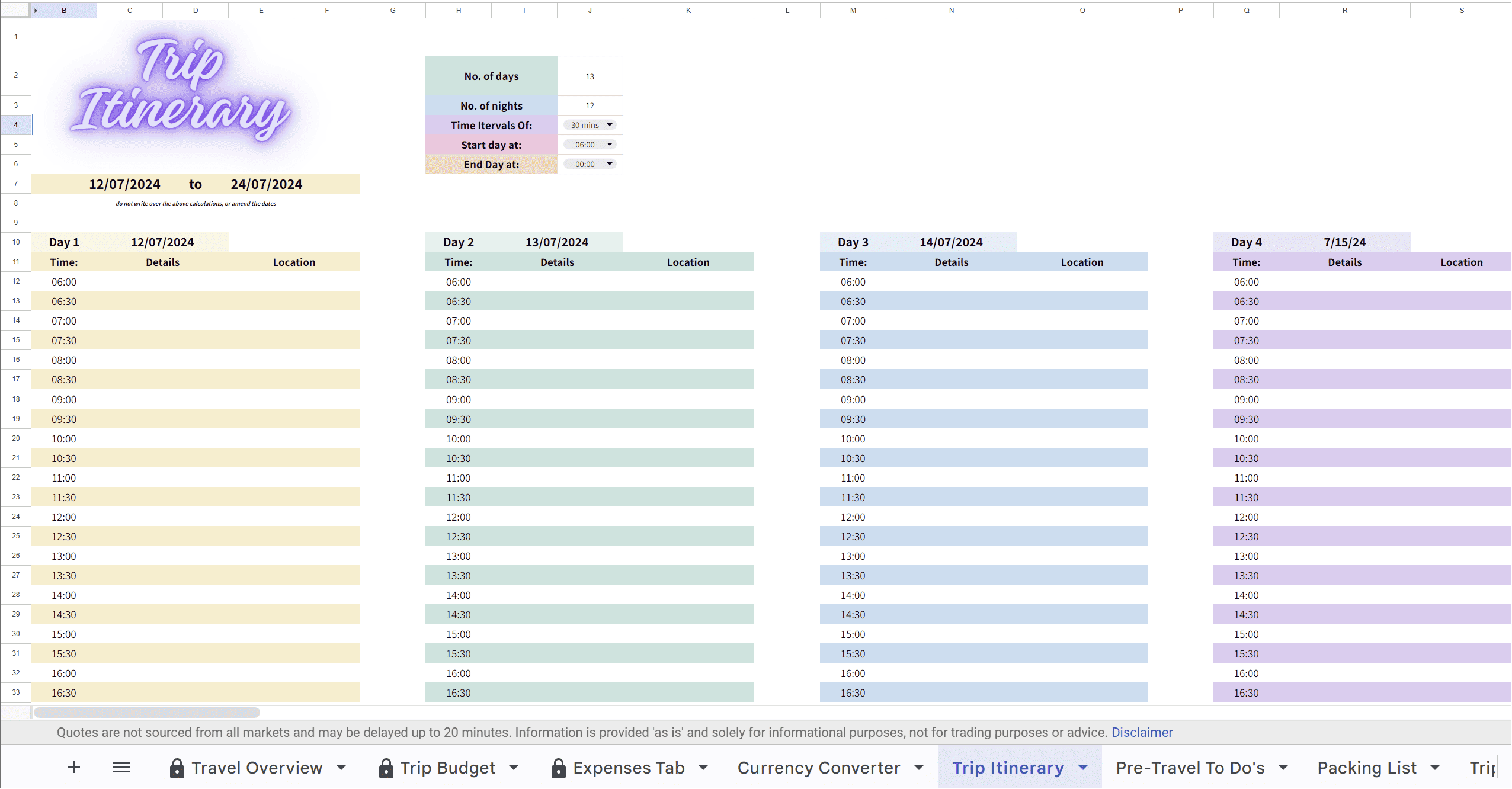Click the lock icon on Travel Overview tab

[177, 768]
